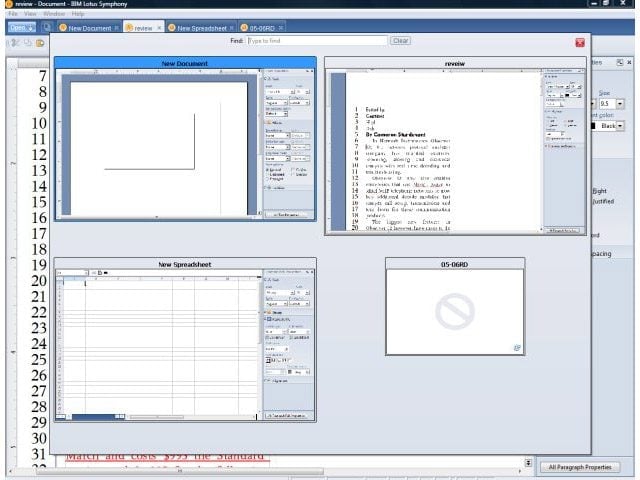Image resolution: width=640 pixels, height=480 pixels.
Task: Click the Open dropdown button
Action: tap(22, 27)
